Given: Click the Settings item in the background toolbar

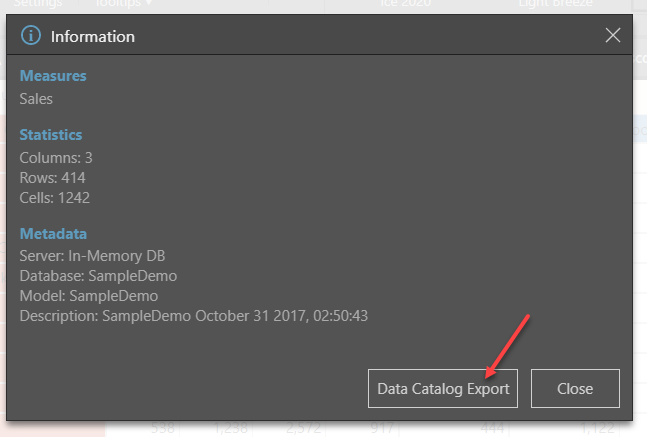Looking at the screenshot, I should tap(39, 4).
